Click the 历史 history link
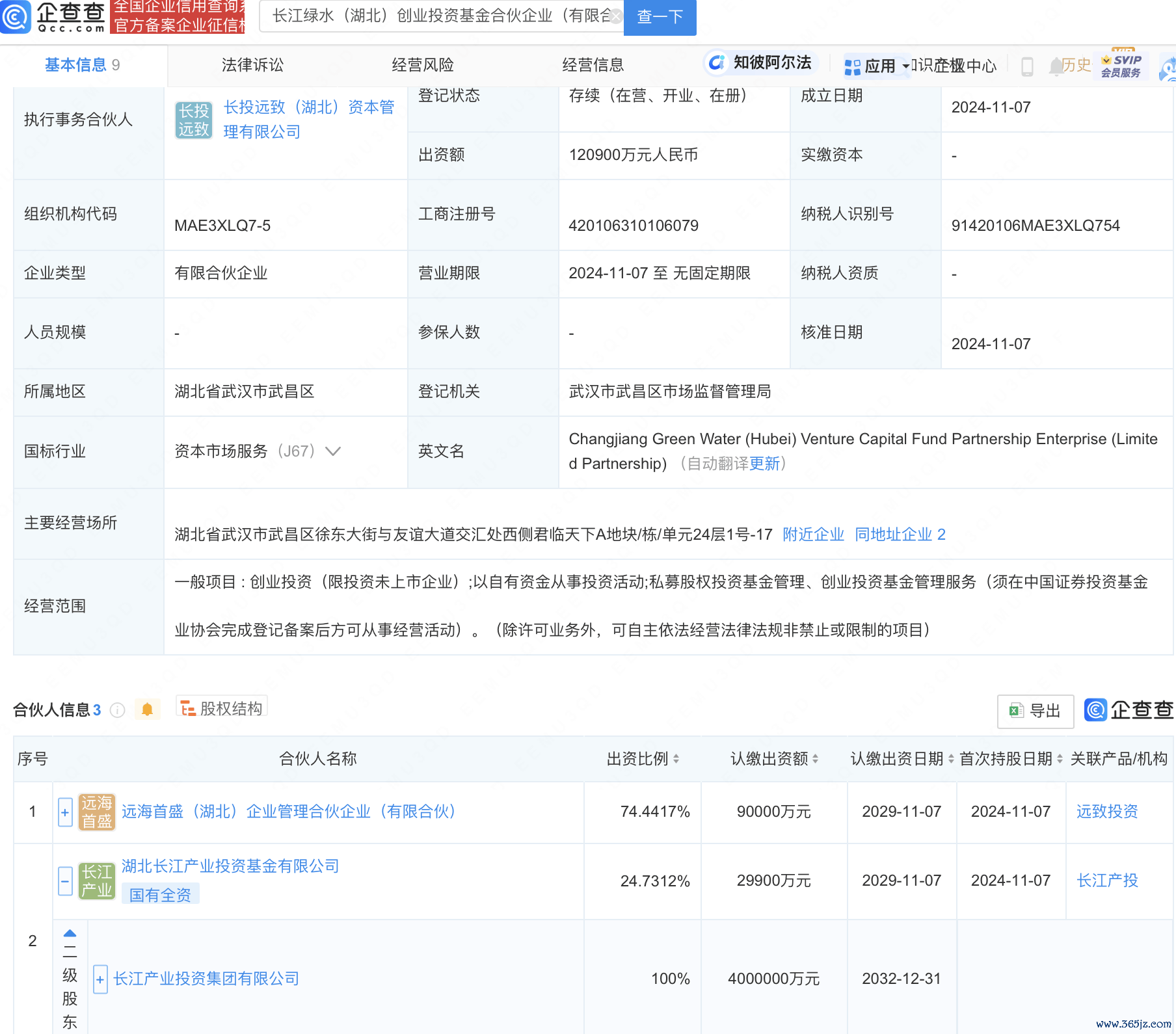This screenshot has width=1176, height=1034. pos(1076,65)
